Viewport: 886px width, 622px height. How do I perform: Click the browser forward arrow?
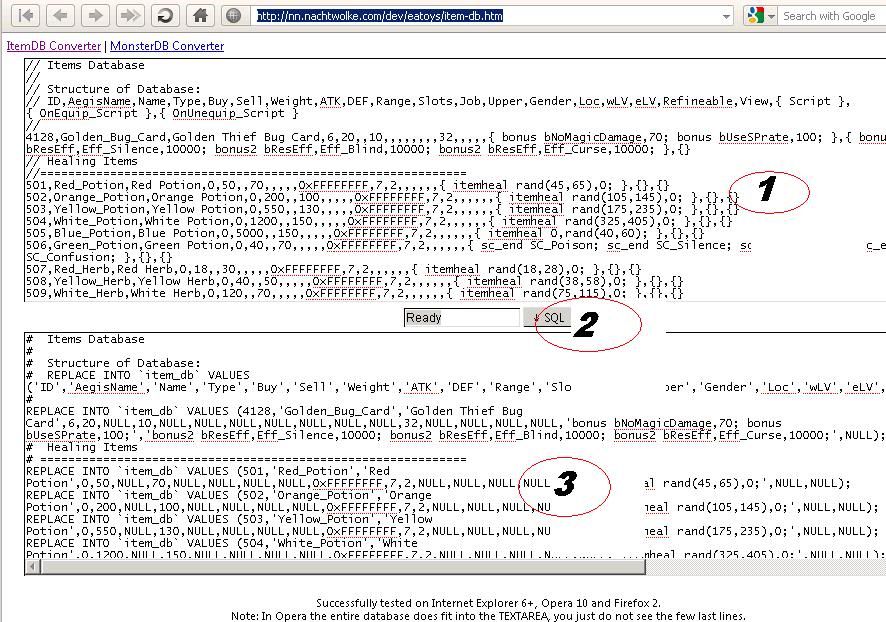[94, 15]
